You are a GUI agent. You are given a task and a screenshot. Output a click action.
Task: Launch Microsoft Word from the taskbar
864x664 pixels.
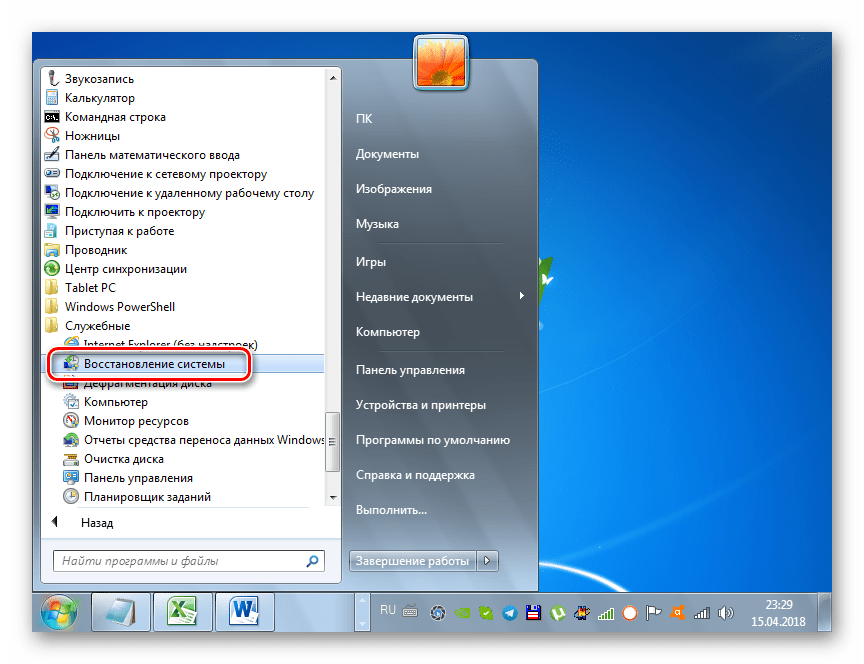point(242,611)
